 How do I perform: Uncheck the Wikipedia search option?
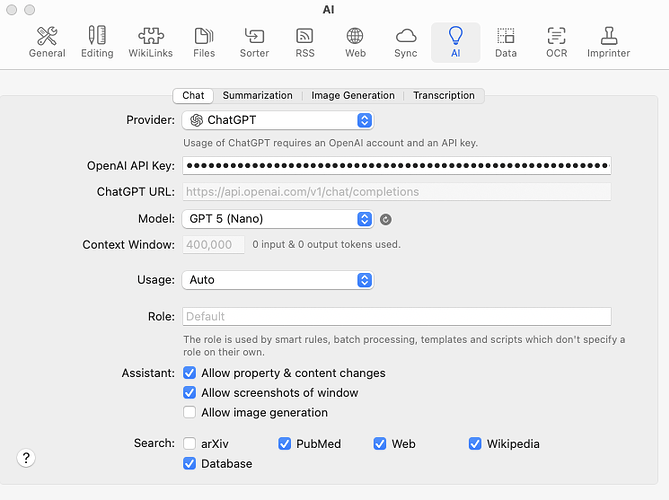click(476, 443)
